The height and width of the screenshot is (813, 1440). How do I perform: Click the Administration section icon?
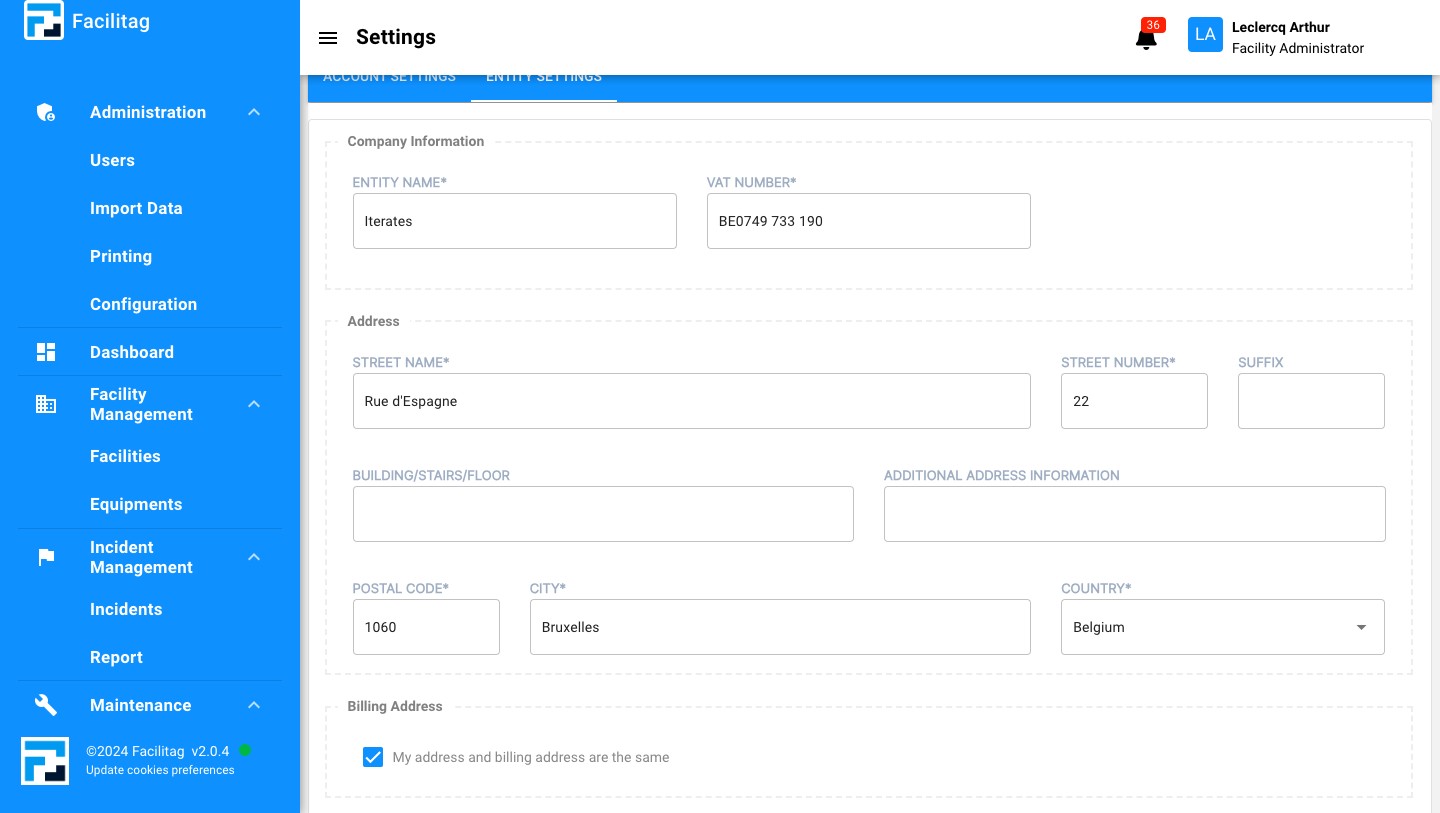point(46,112)
